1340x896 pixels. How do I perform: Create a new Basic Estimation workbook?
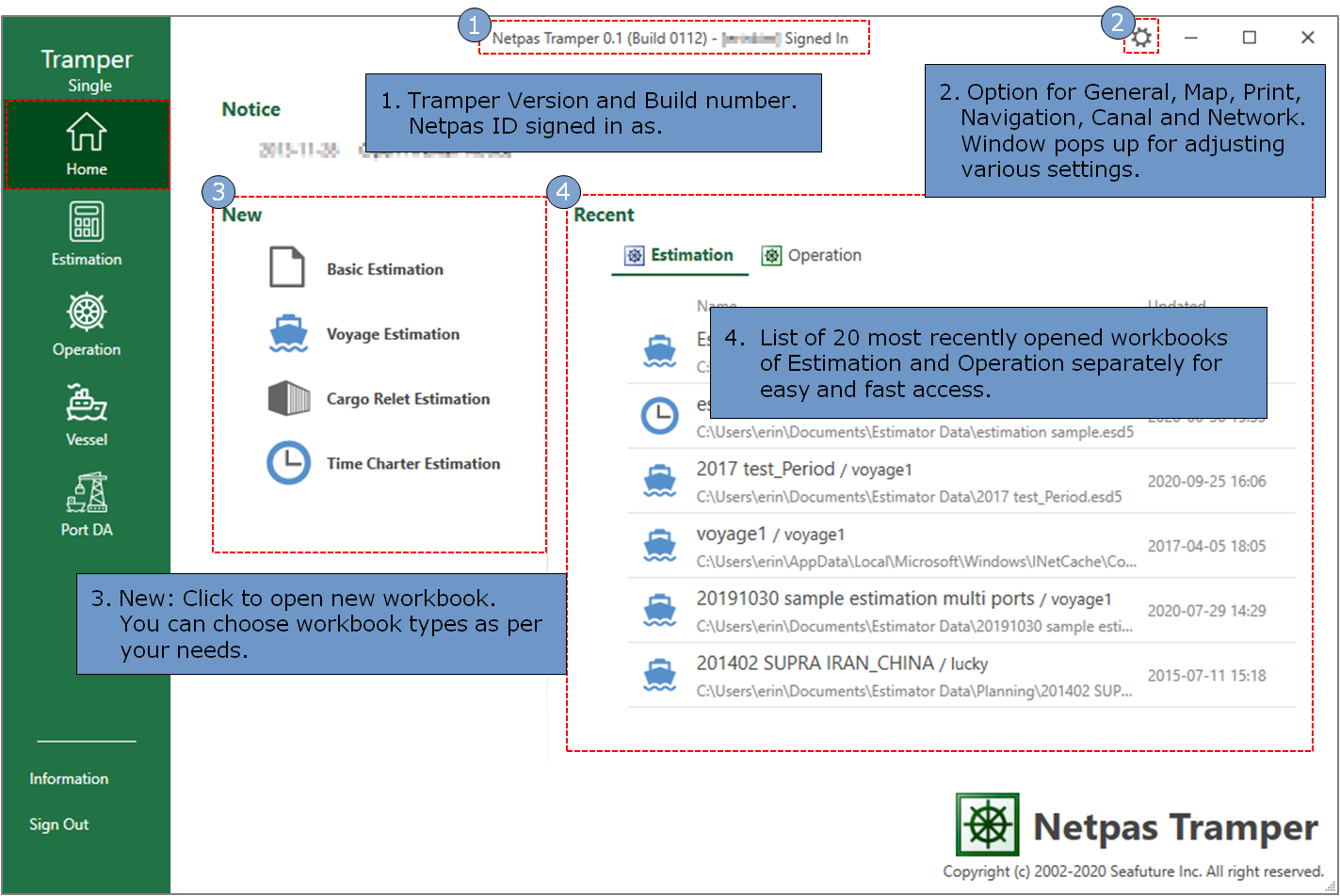(385, 269)
